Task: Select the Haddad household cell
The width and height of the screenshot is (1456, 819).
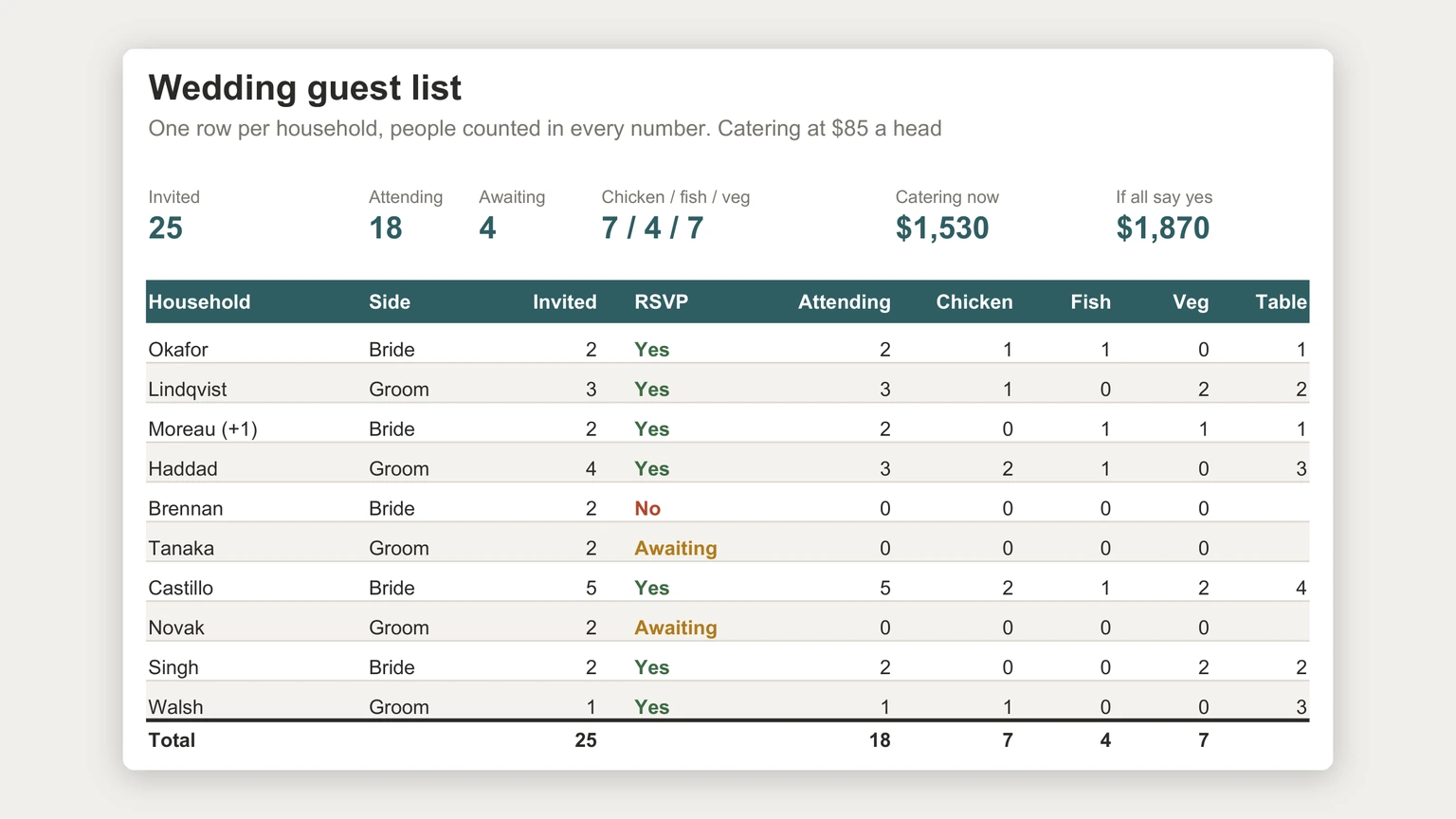Action: pos(183,468)
